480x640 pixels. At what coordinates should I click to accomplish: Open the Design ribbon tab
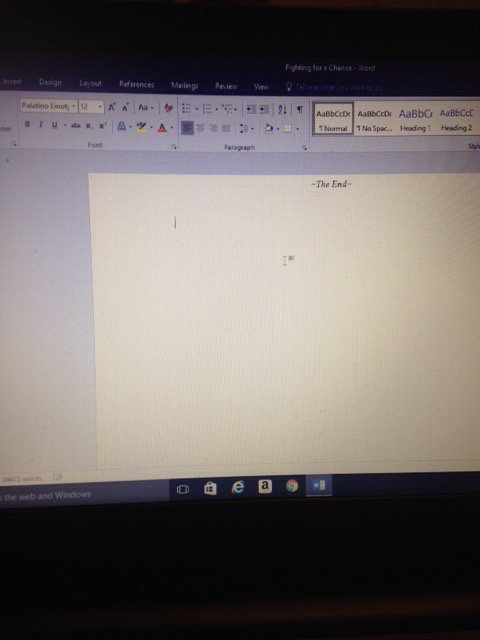click(50, 82)
